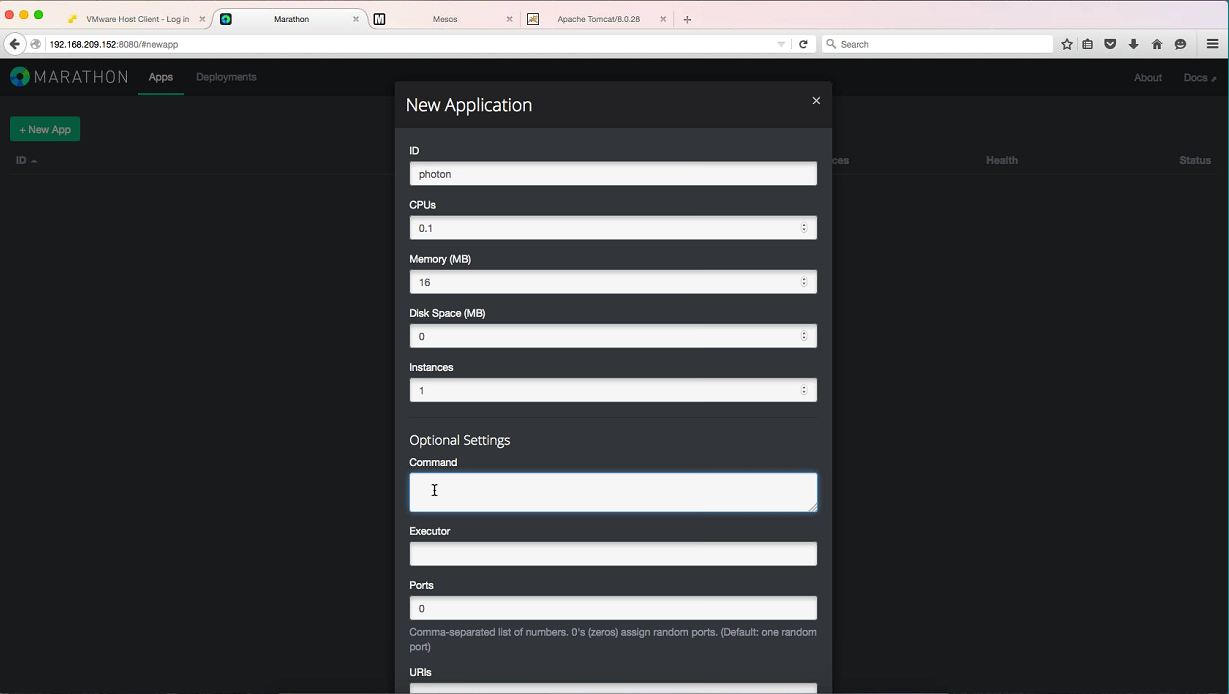The width and height of the screenshot is (1229, 694).
Task: Adjust the CPUs stepper arrows
Action: (803, 228)
